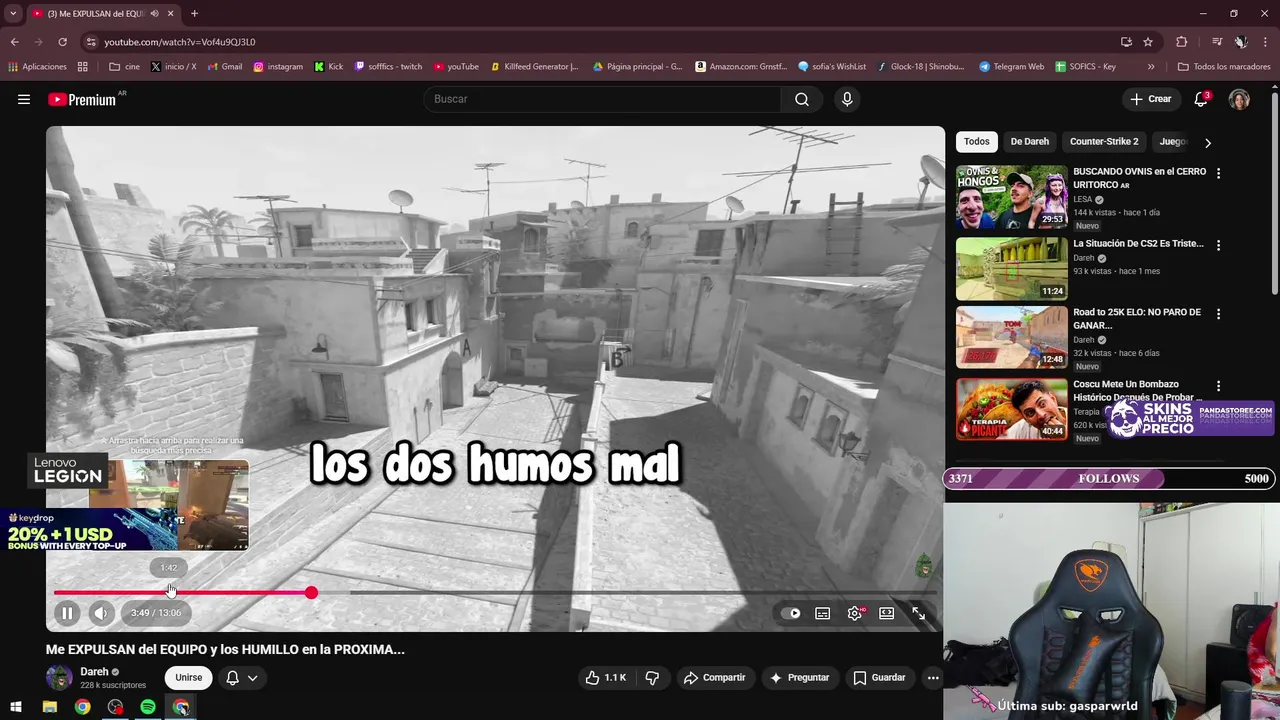The image size is (1280, 720).
Task: Open the Telegram Web bookmark
Action: click(x=1011, y=67)
